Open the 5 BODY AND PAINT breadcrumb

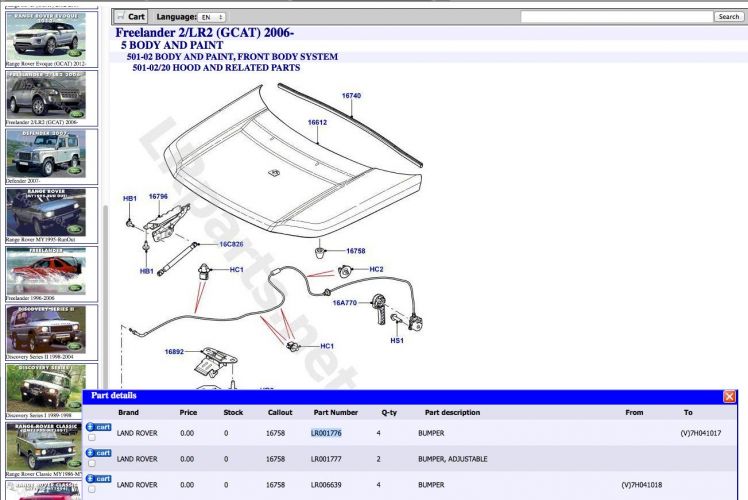(172, 45)
